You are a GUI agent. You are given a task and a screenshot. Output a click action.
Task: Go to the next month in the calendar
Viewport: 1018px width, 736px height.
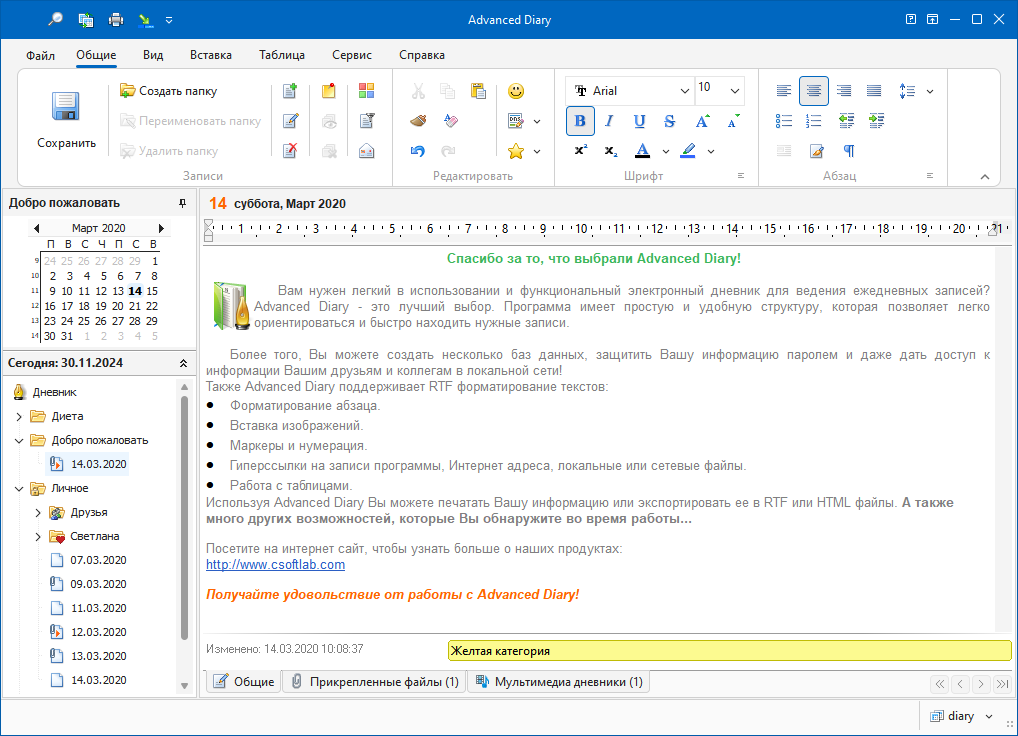coord(161,228)
